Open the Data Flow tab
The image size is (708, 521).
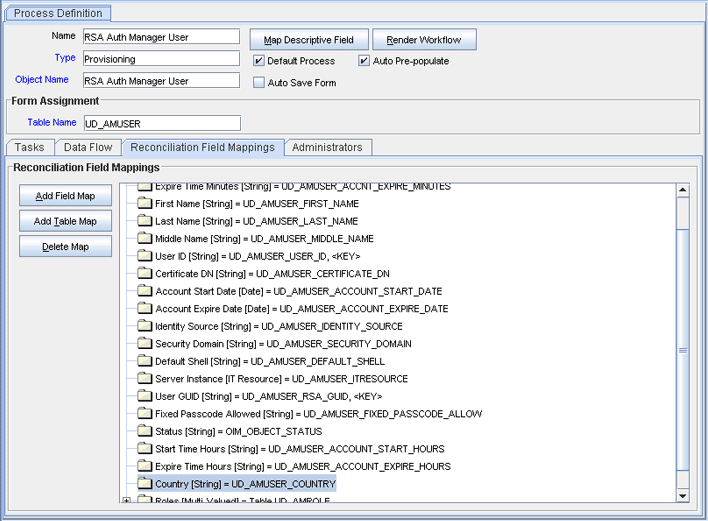pos(88,147)
